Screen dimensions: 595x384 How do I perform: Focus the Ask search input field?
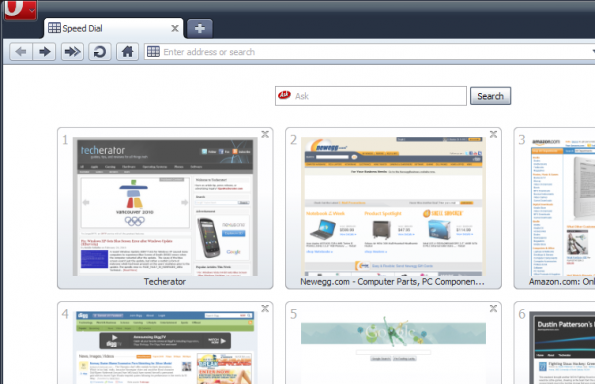371,96
